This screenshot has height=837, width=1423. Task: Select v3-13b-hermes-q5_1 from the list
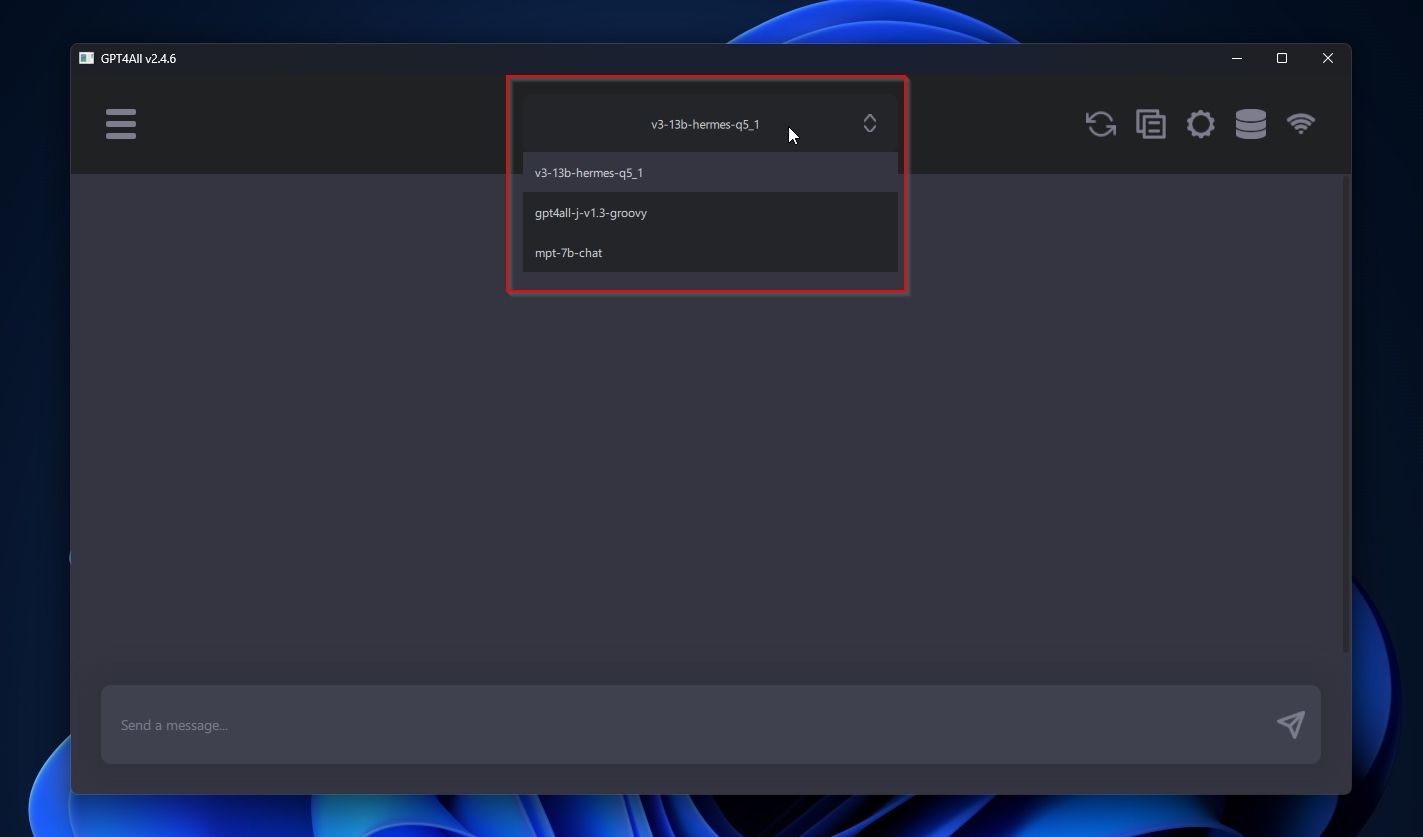[x=710, y=173]
